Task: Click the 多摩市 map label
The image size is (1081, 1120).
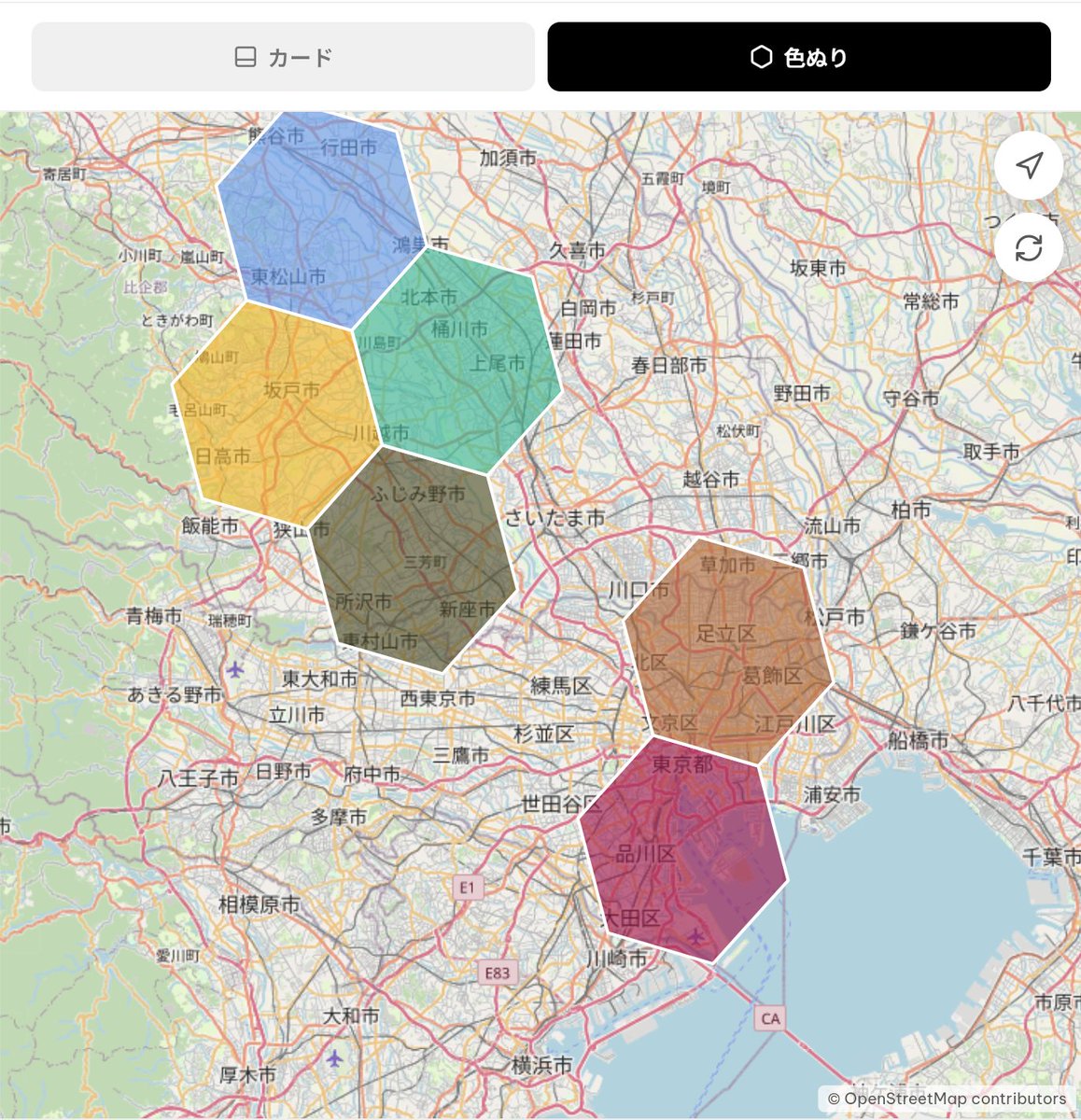Action: [x=339, y=818]
